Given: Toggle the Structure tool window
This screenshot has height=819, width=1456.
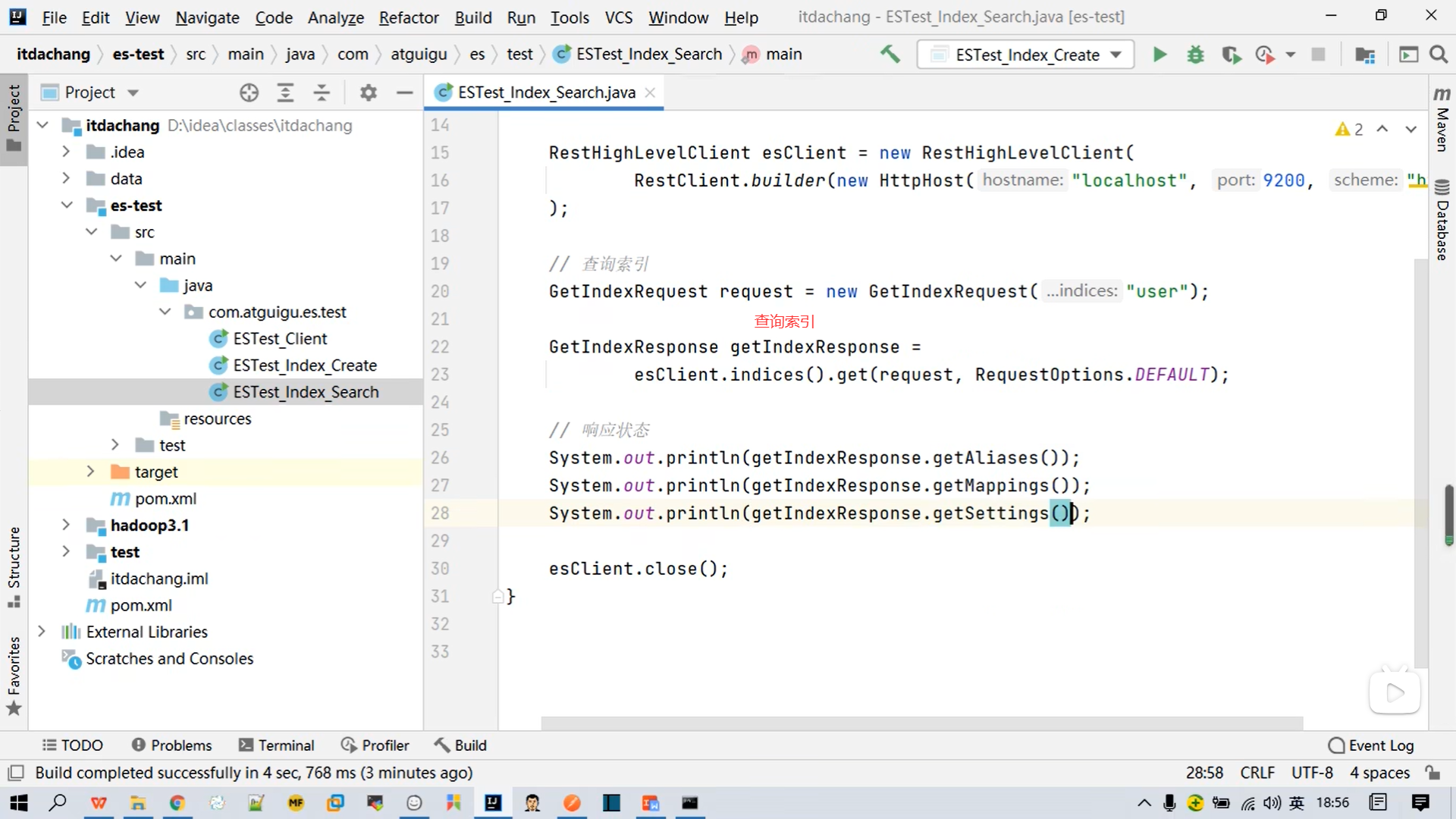Looking at the screenshot, I should (14, 565).
